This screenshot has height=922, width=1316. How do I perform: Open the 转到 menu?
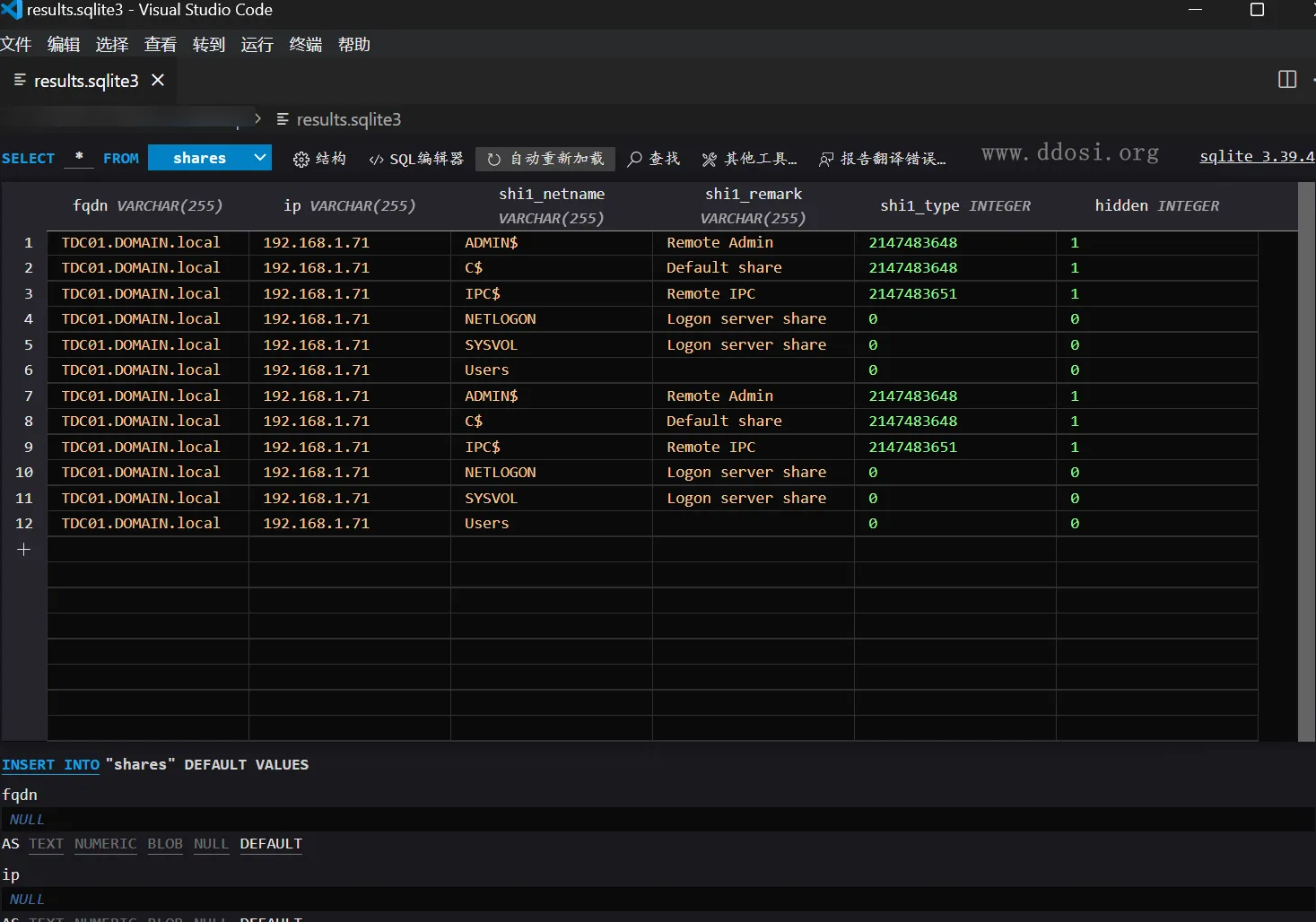209,44
